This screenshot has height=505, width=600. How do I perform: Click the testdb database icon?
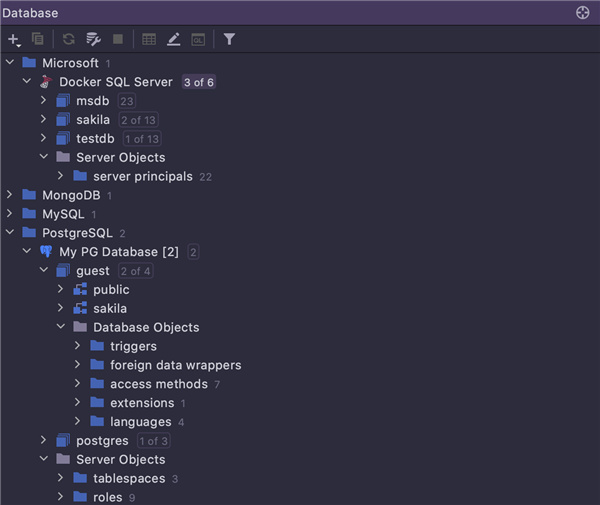(63, 138)
